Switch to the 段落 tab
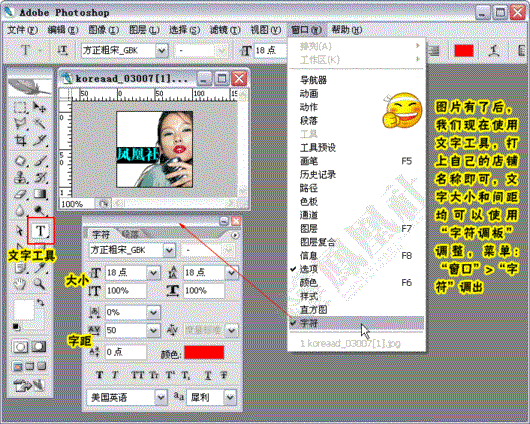This screenshot has width=530, height=424. [130, 234]
